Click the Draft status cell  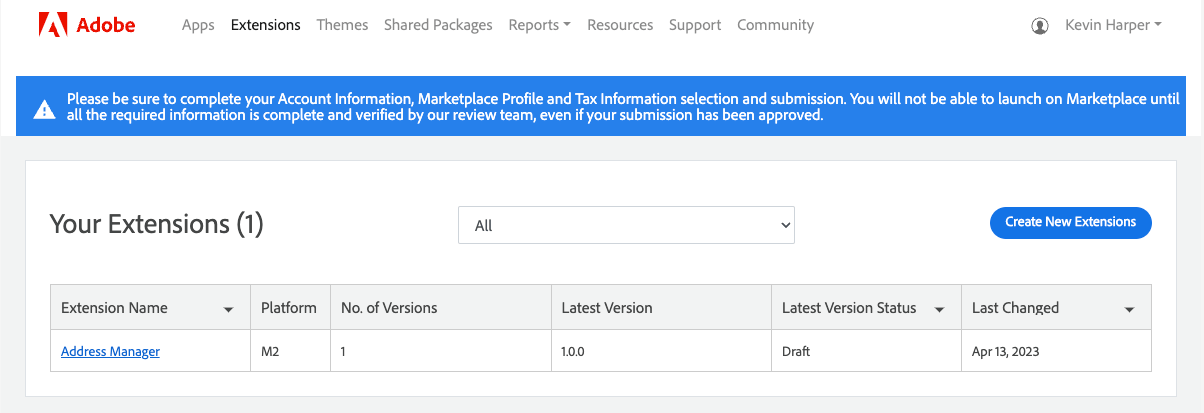click(866, 351)
